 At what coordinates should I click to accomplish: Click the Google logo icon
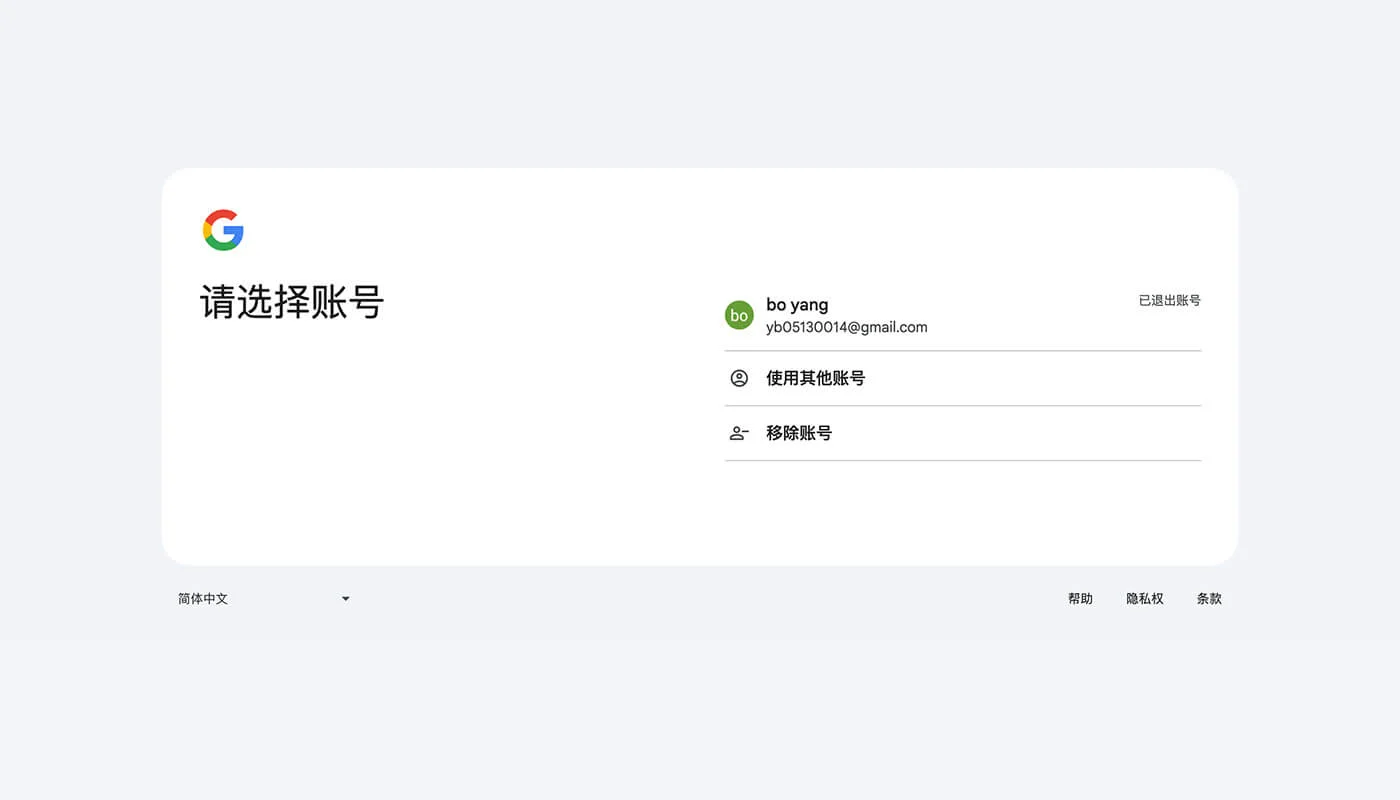pos(223,230)
